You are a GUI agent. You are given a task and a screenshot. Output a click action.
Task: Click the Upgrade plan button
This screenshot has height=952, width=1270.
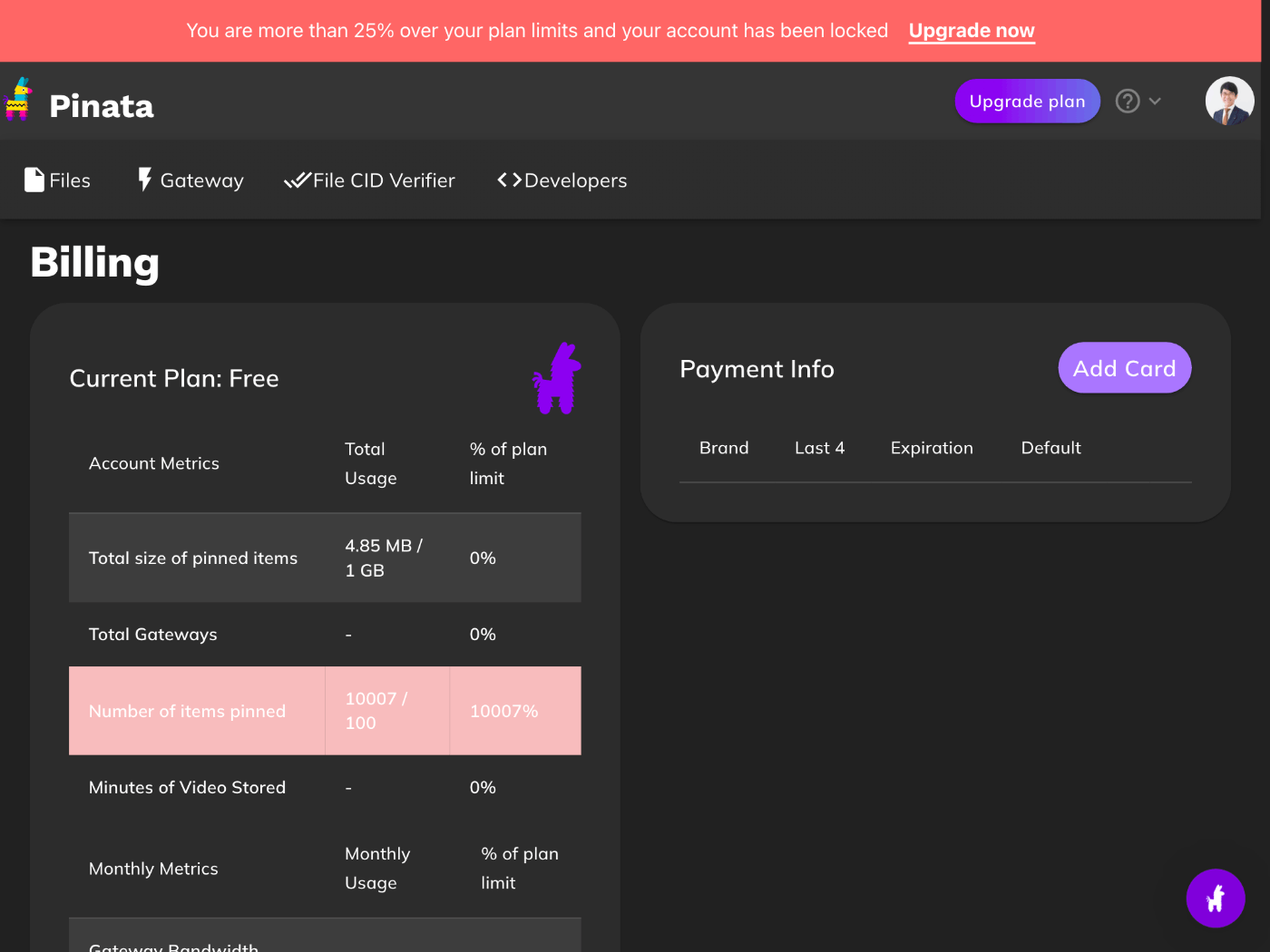coord(1027,101)
